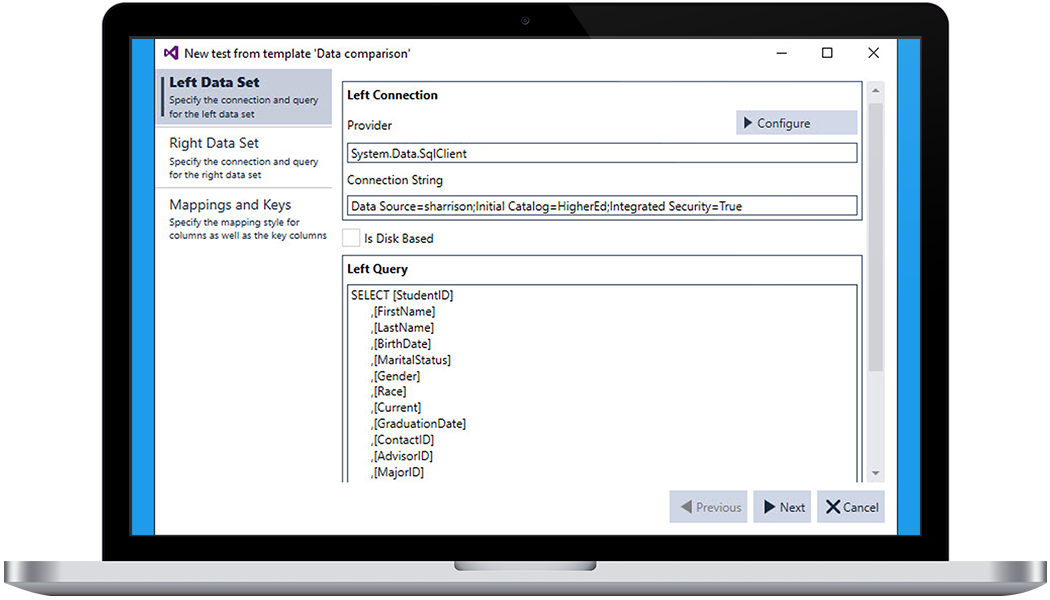Select the ',[MaritalStatus]' query line
Image resolution: width=1050 pixels, height=600 pixels.
pos(410,360)
